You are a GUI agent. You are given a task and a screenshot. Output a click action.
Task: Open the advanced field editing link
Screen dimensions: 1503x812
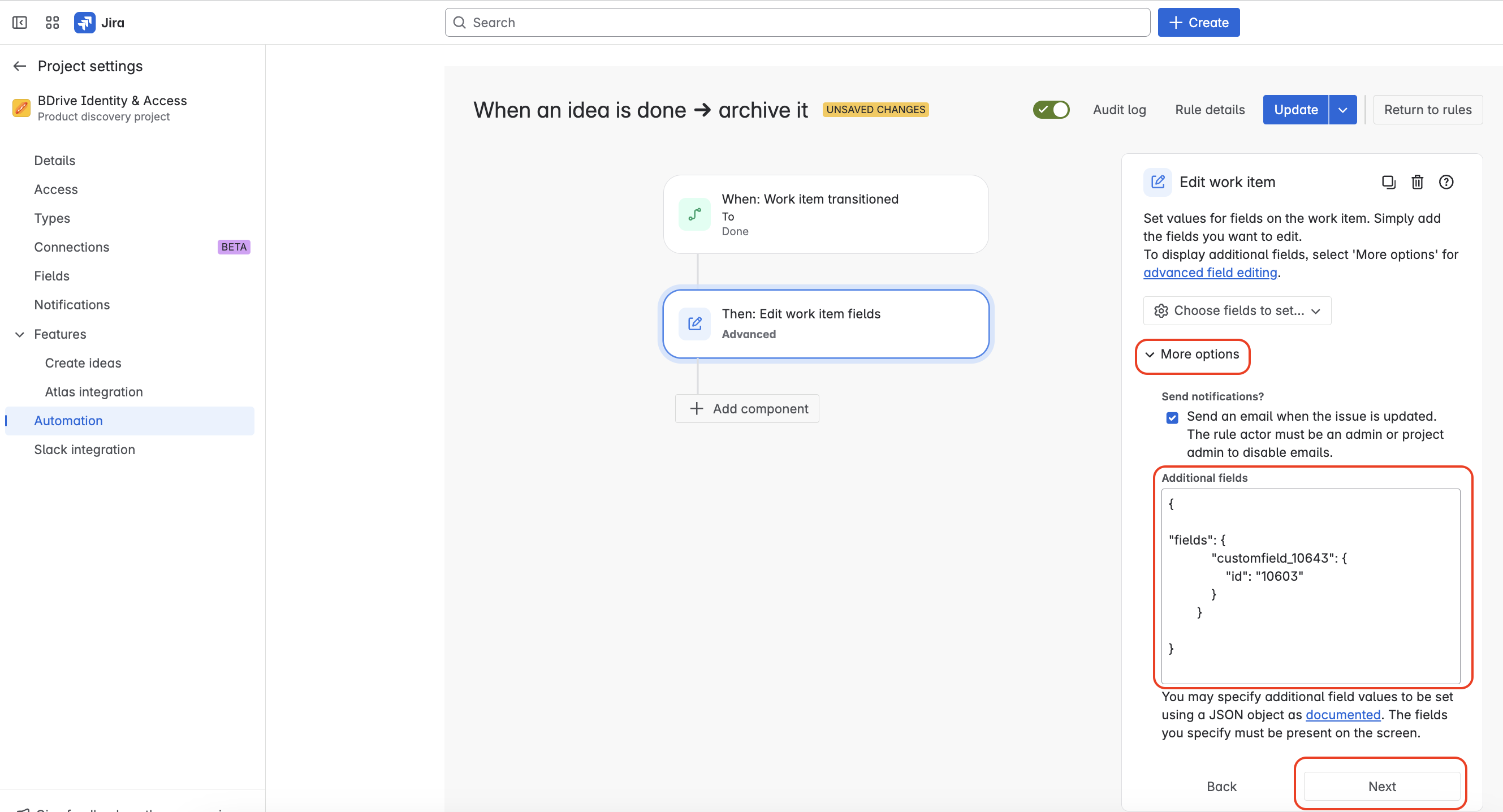(x=1210, y=273)
